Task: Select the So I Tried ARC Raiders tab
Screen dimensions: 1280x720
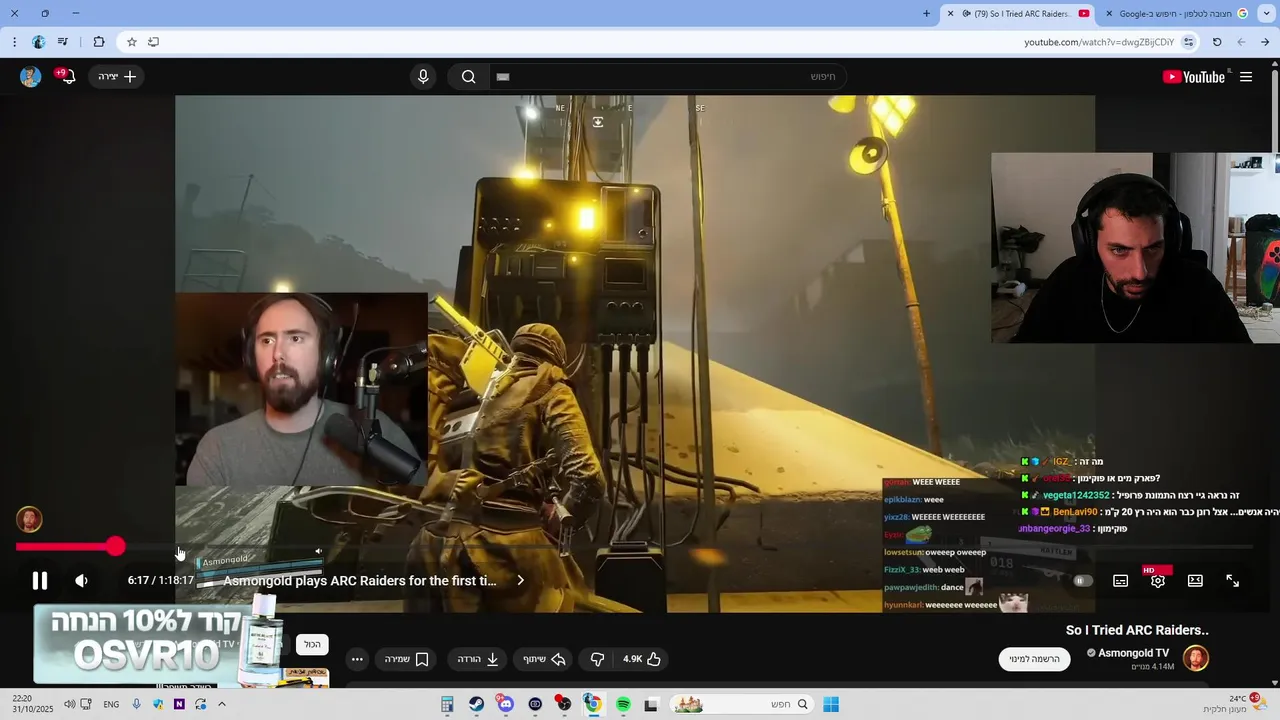Action: tap(1020, 14)
